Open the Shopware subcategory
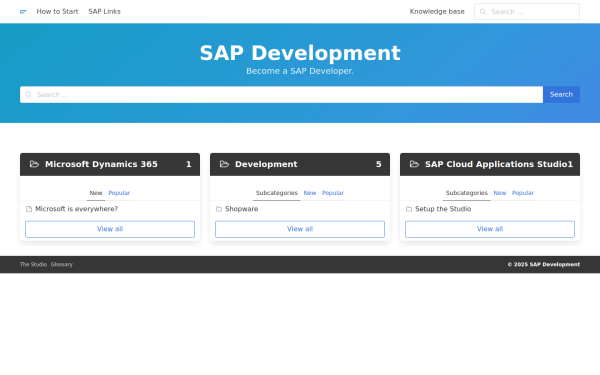The image size is (600, 375). tap(241, 209)
